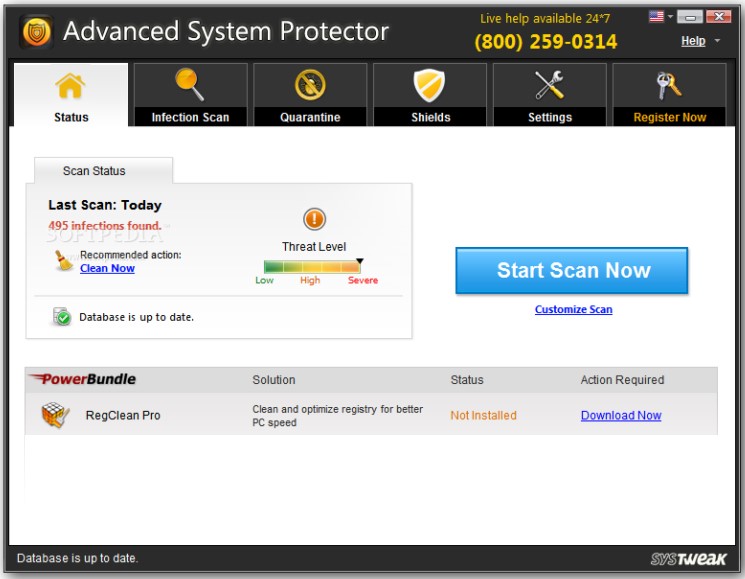Open the Settings tab label
745x579 pixels.
click(550, 117)
